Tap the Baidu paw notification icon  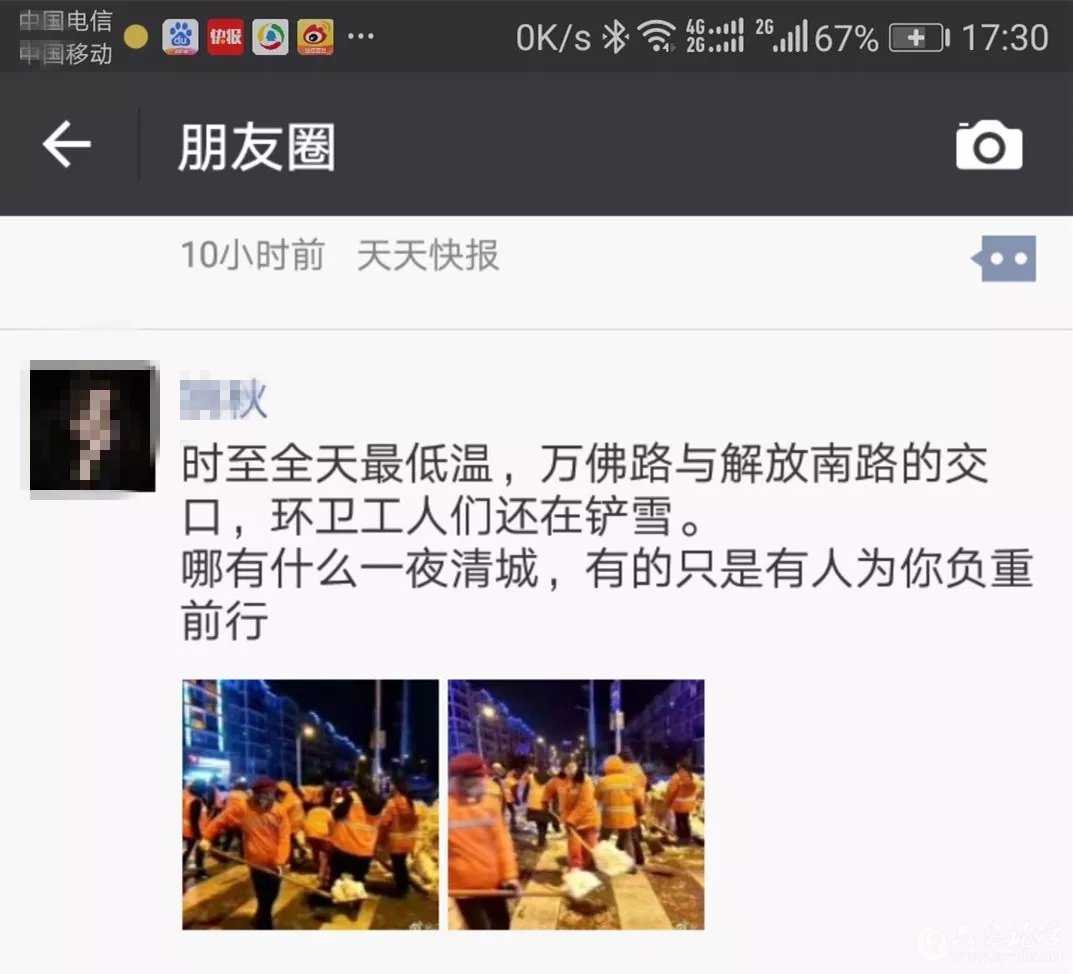tap(181, 37)
